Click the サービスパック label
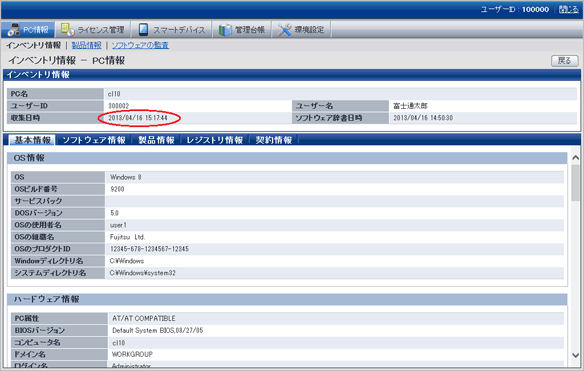584x371 pixels. tap(38, 201)
